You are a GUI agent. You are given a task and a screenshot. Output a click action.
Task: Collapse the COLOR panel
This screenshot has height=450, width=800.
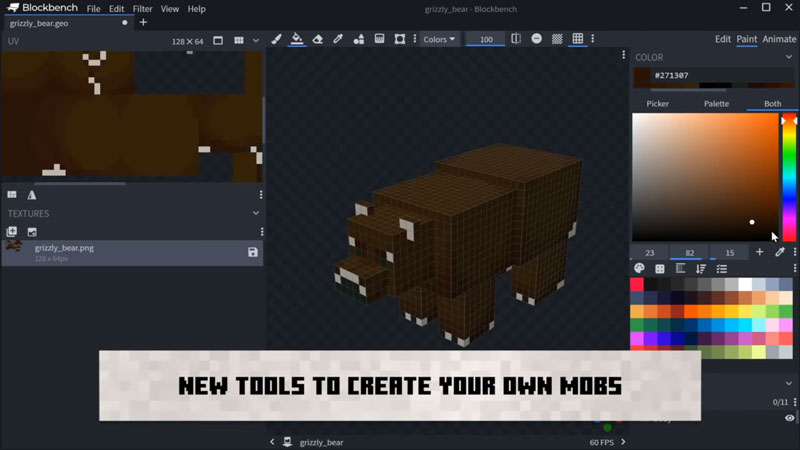click(x=789, y=58)
